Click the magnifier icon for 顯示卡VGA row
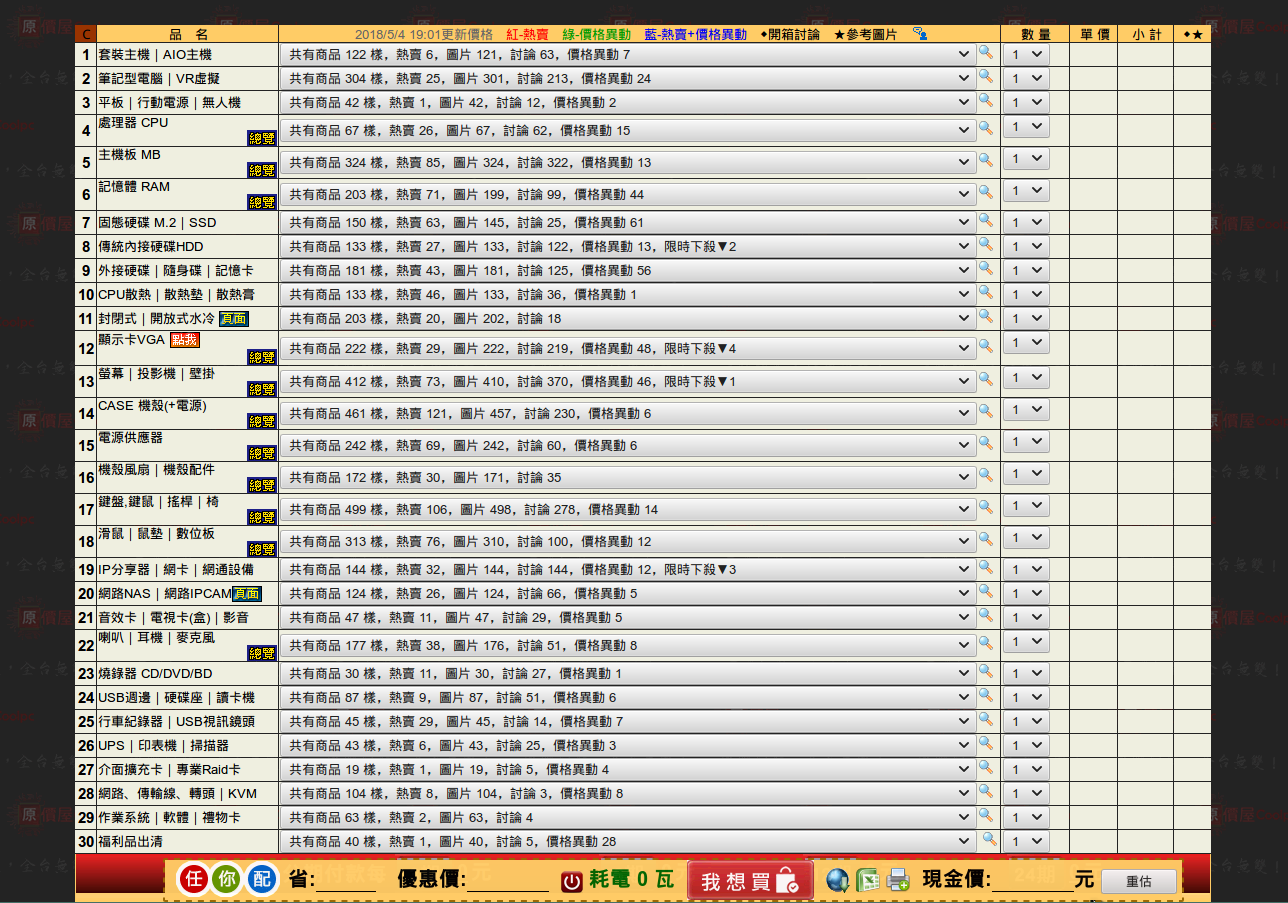 (x=985, y=346)
